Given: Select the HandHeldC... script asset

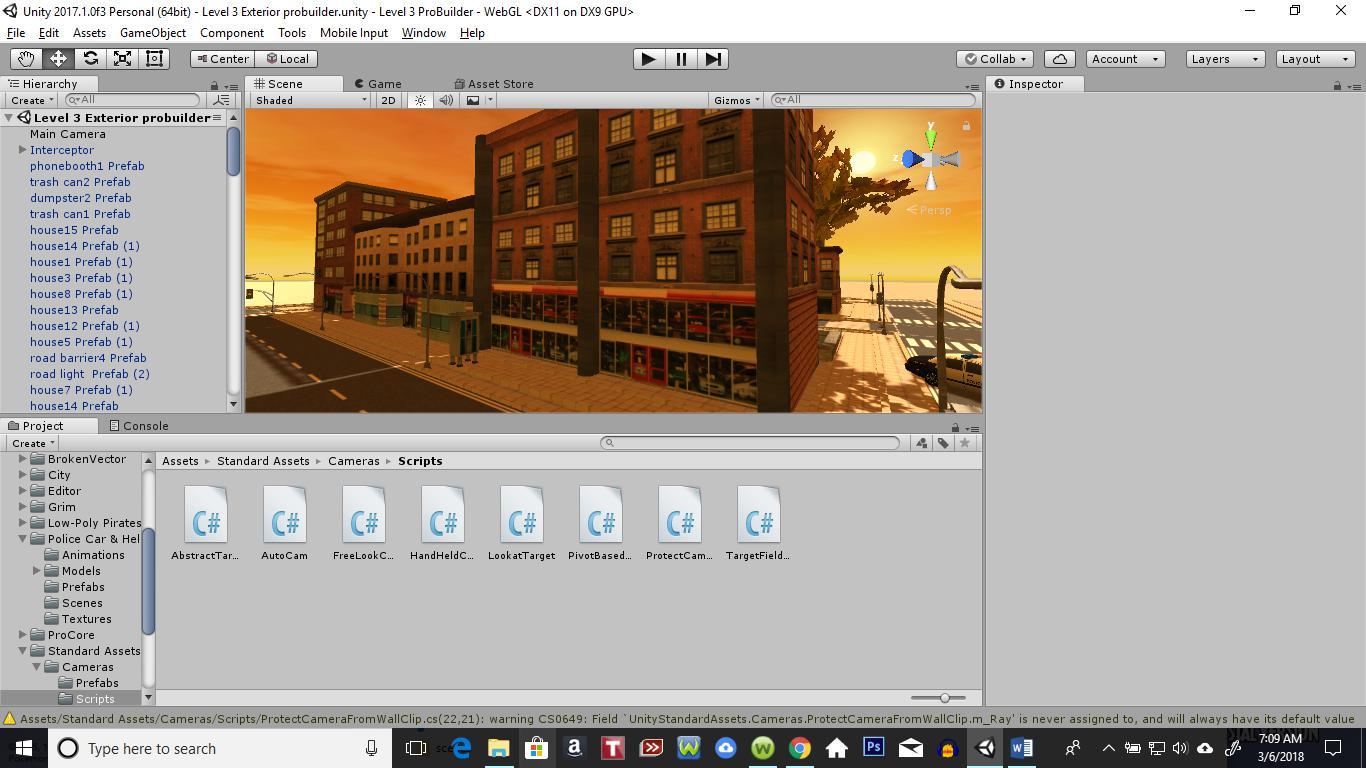Looking at the screenshot, I should [442, 523].
